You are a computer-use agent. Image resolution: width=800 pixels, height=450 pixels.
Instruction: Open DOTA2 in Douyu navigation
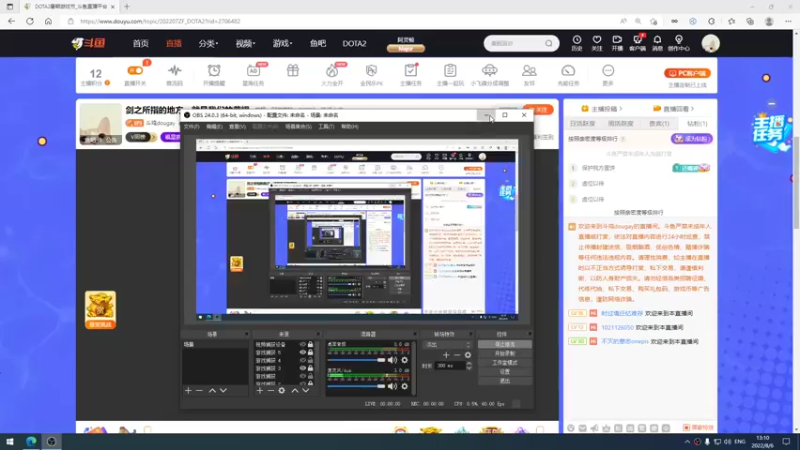tap(354, 43)
